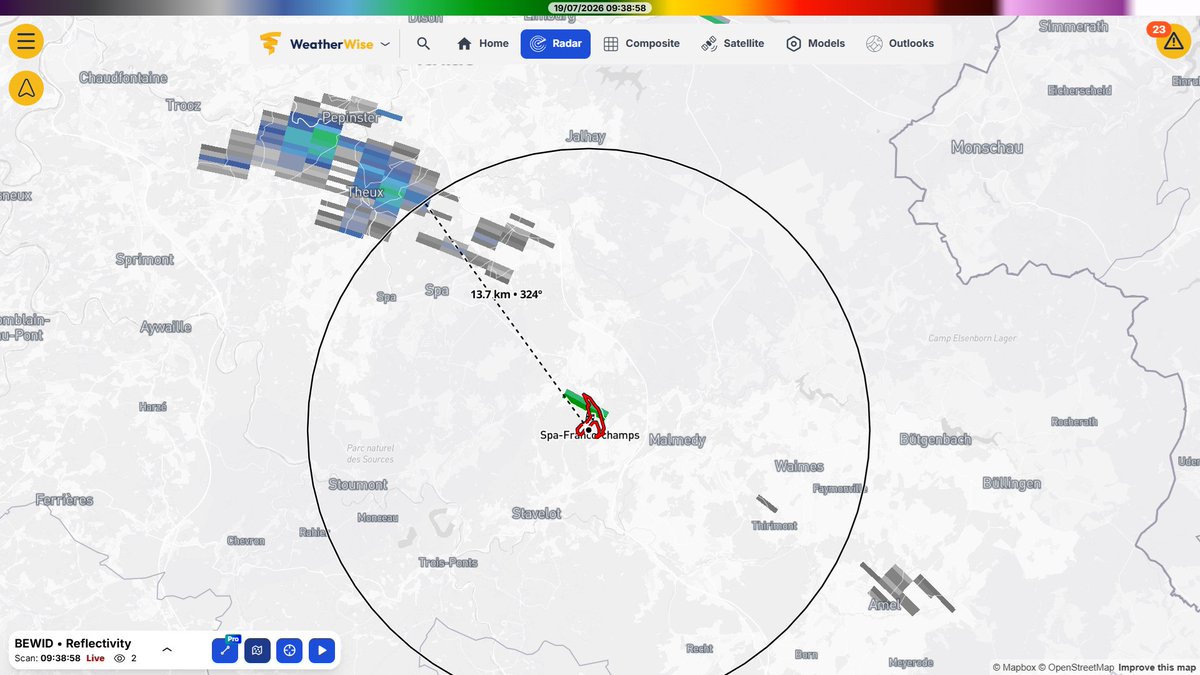Screen dimensions: 1200x675
Task: Click the Waimes town label
Action: [x=799, y=466]
